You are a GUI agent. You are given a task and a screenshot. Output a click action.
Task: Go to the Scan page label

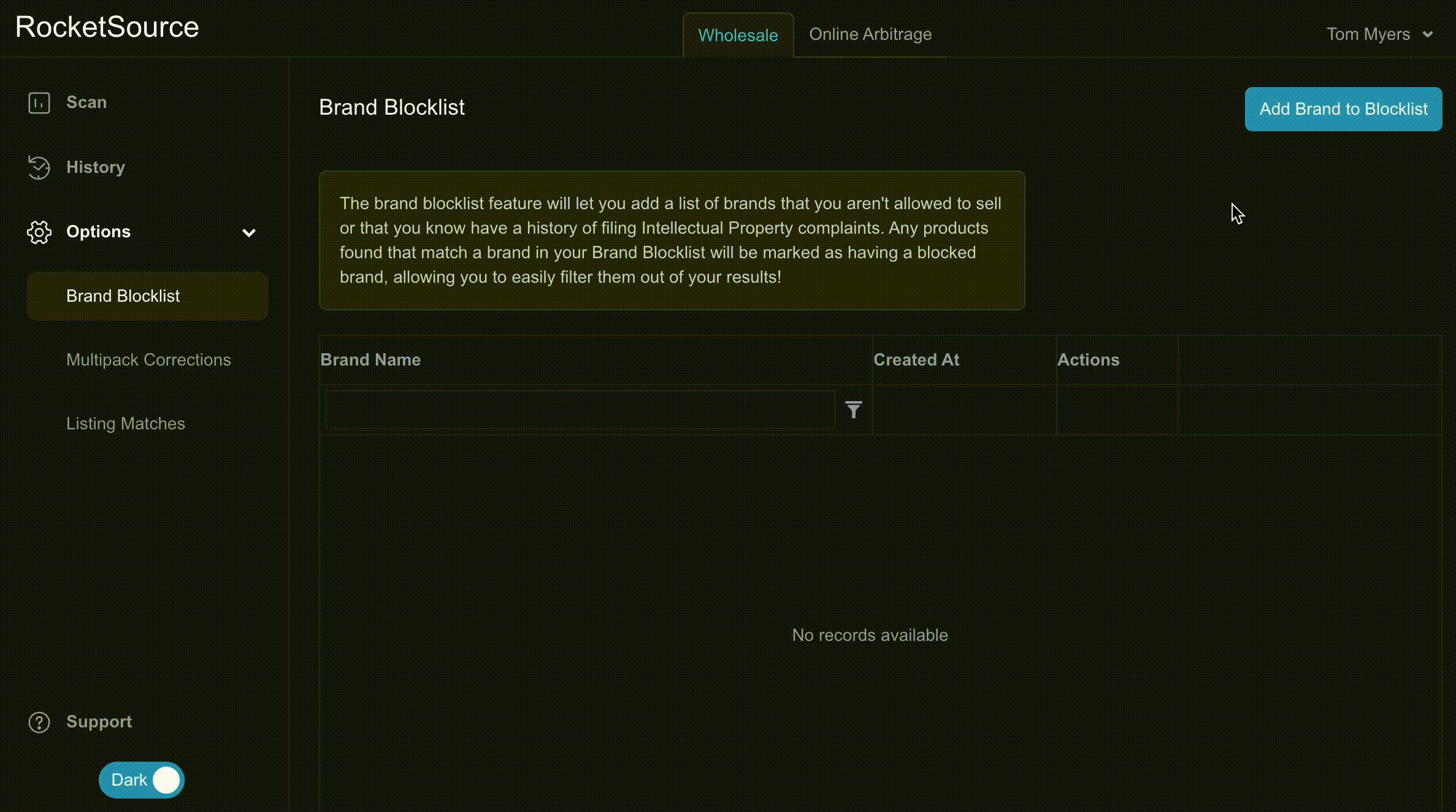click(x=86, y=102)
